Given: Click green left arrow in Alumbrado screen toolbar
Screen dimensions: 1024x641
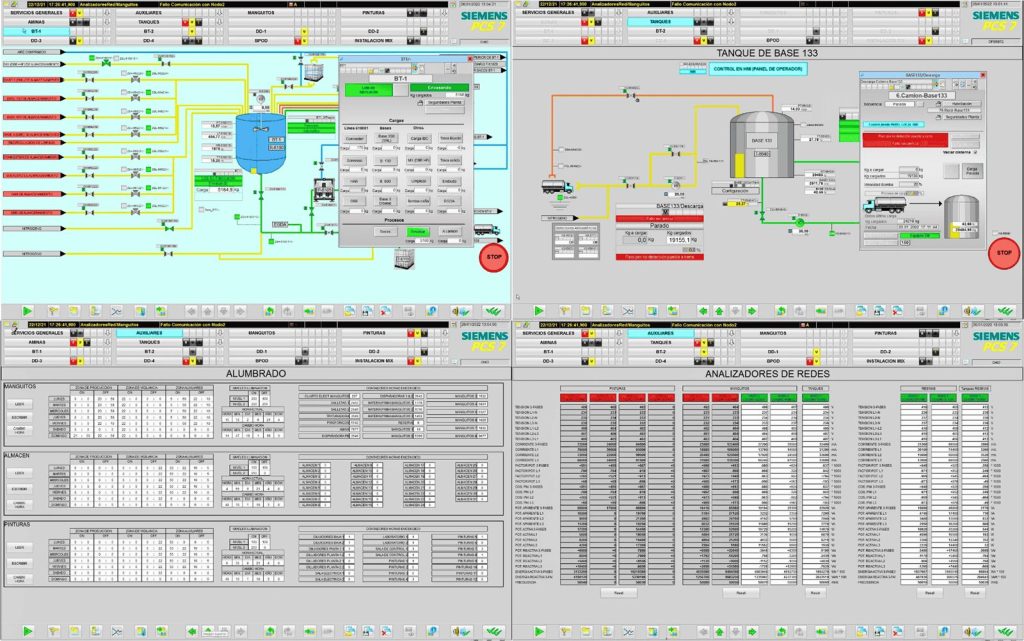Looking at the screenshot, I should point(191,631).
